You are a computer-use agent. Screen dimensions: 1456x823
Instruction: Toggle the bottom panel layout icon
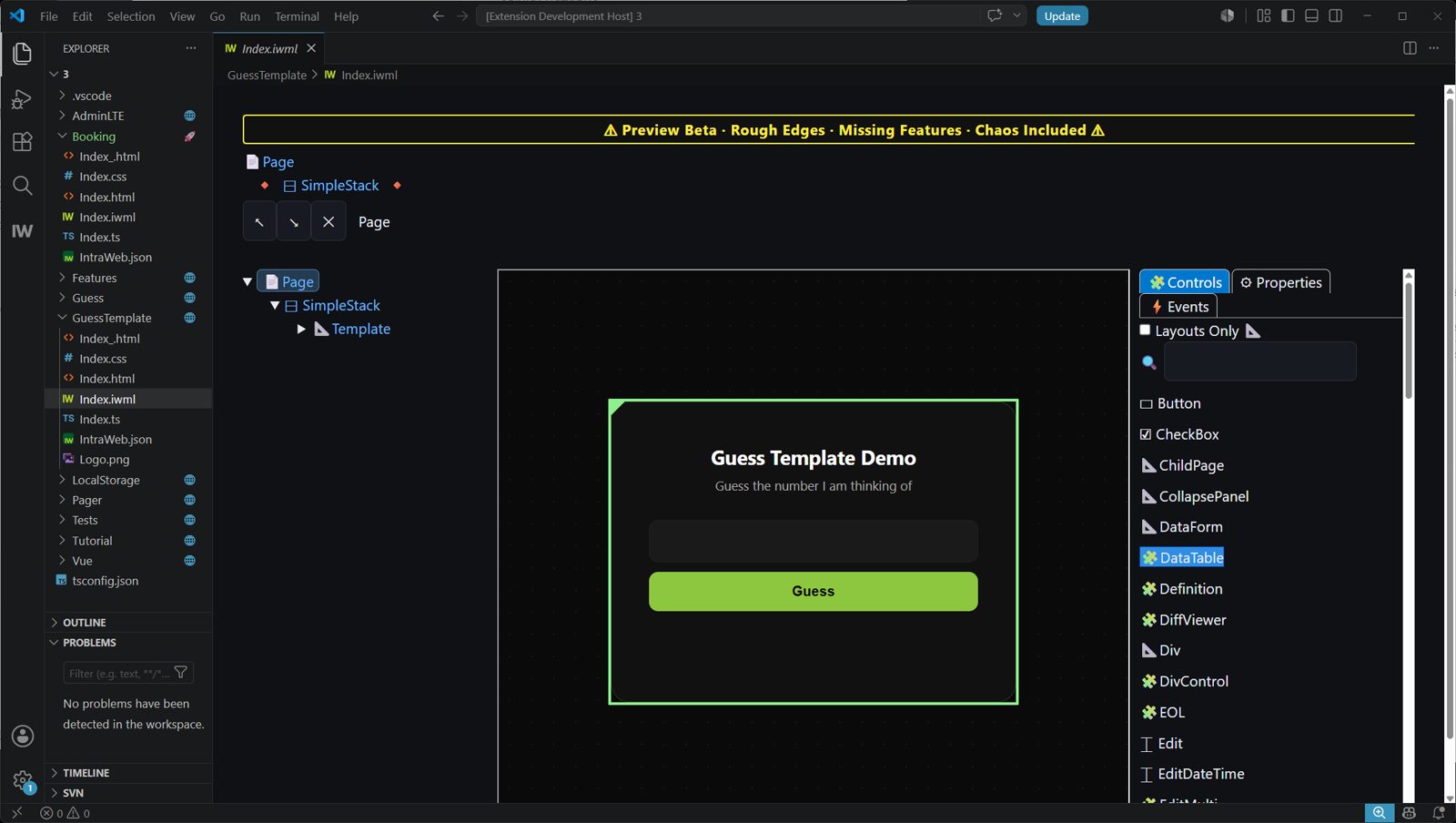(1311, 15)
